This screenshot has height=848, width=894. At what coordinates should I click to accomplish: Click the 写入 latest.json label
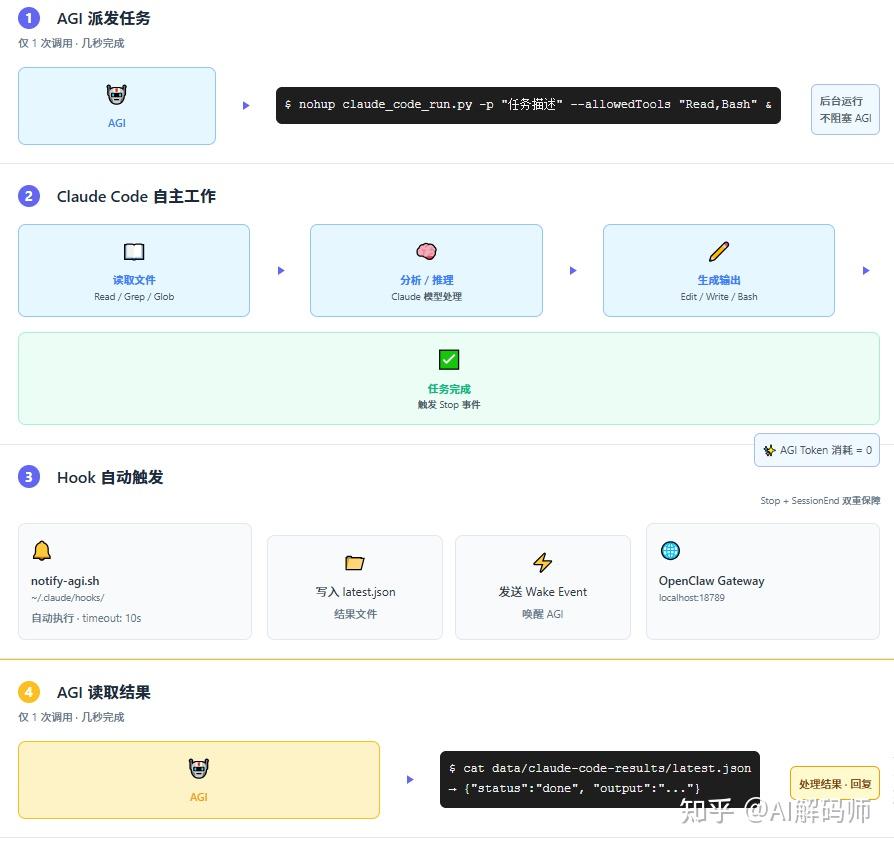tap(355, 592)
